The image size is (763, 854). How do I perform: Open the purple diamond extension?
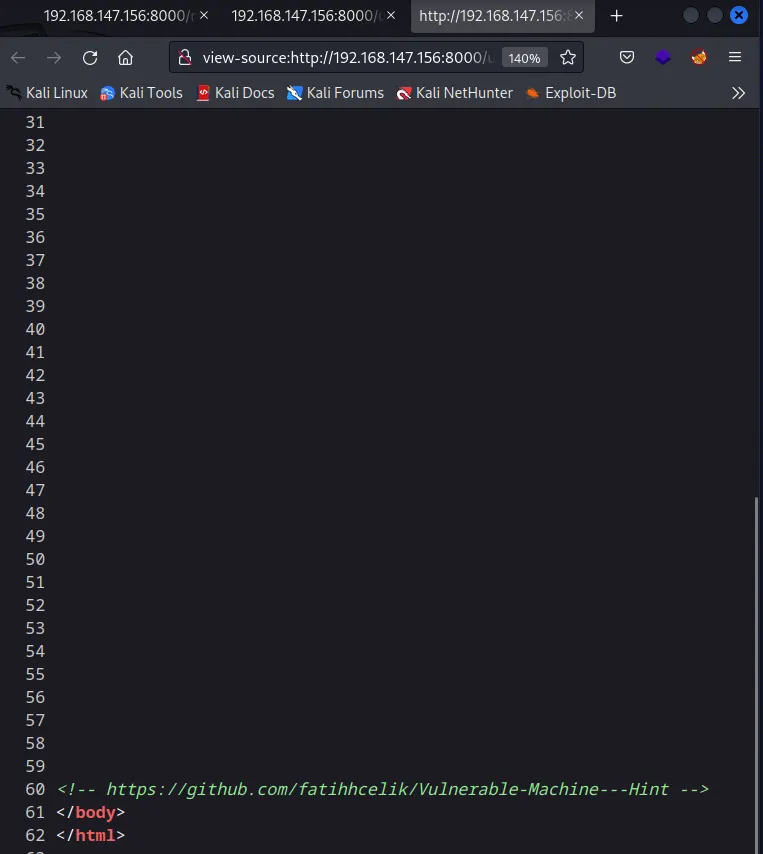pos(663,57)
